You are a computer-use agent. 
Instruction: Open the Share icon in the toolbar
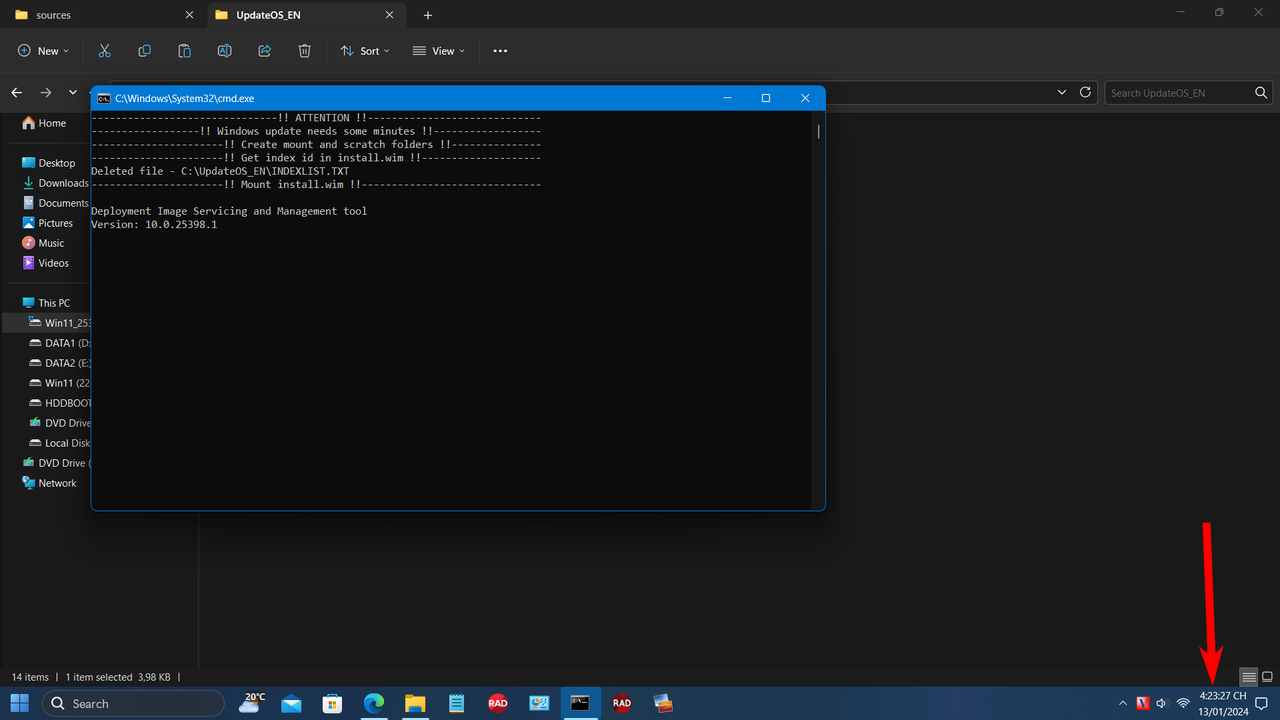click(x=264, y=50)
